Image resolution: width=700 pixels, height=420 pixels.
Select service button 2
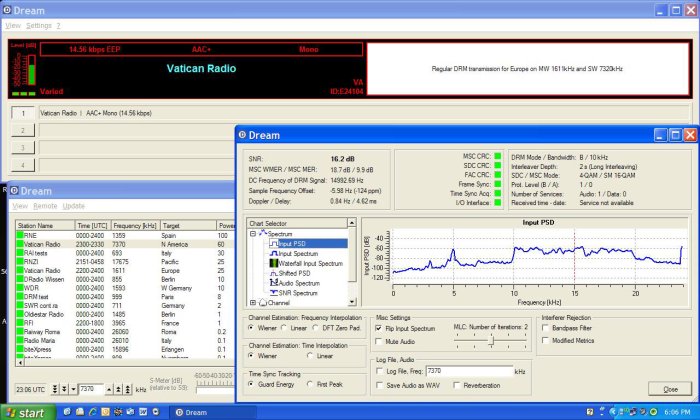tap(23, 130)
